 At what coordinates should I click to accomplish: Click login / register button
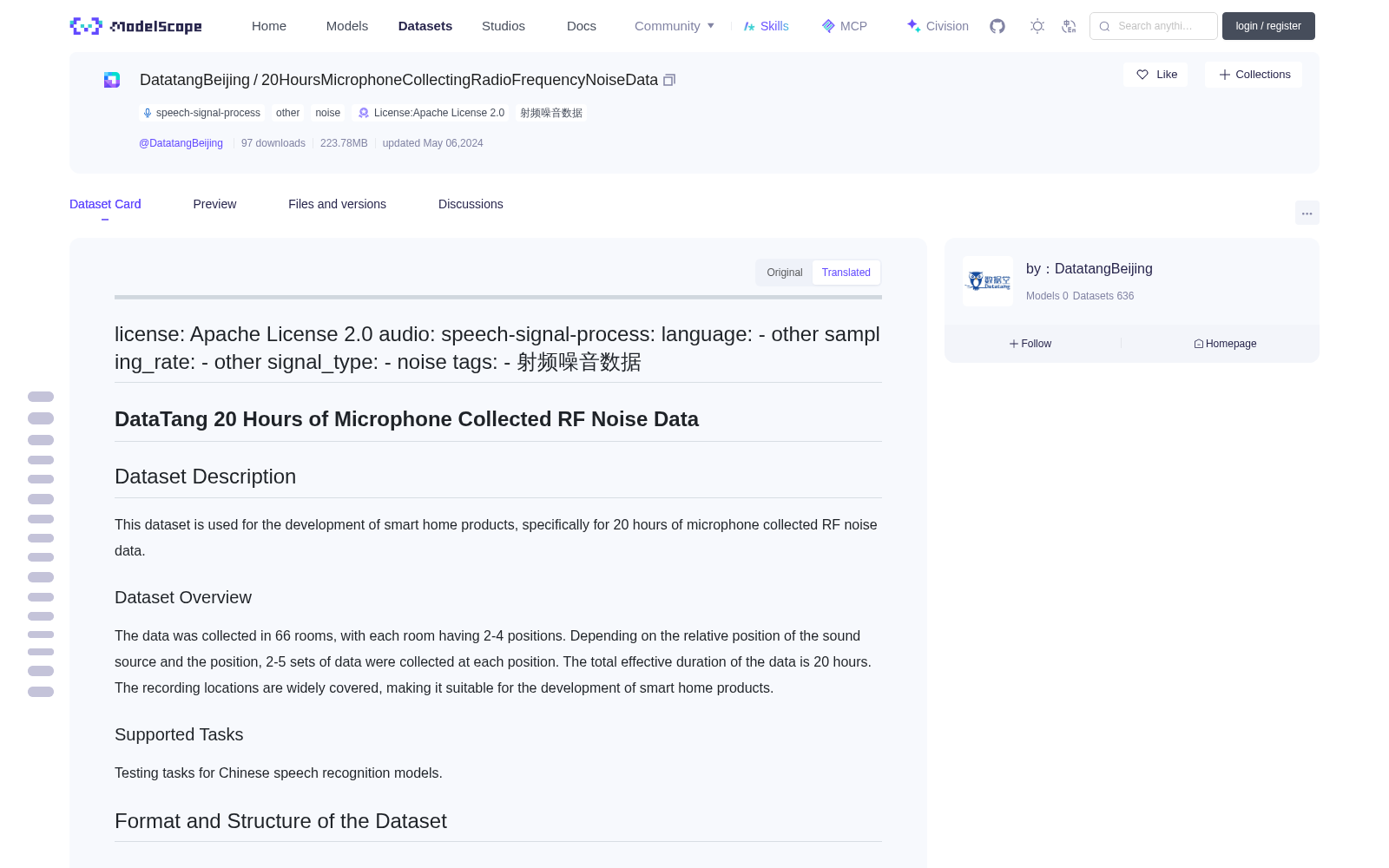pyautogui.click(x=1268, y=26)
